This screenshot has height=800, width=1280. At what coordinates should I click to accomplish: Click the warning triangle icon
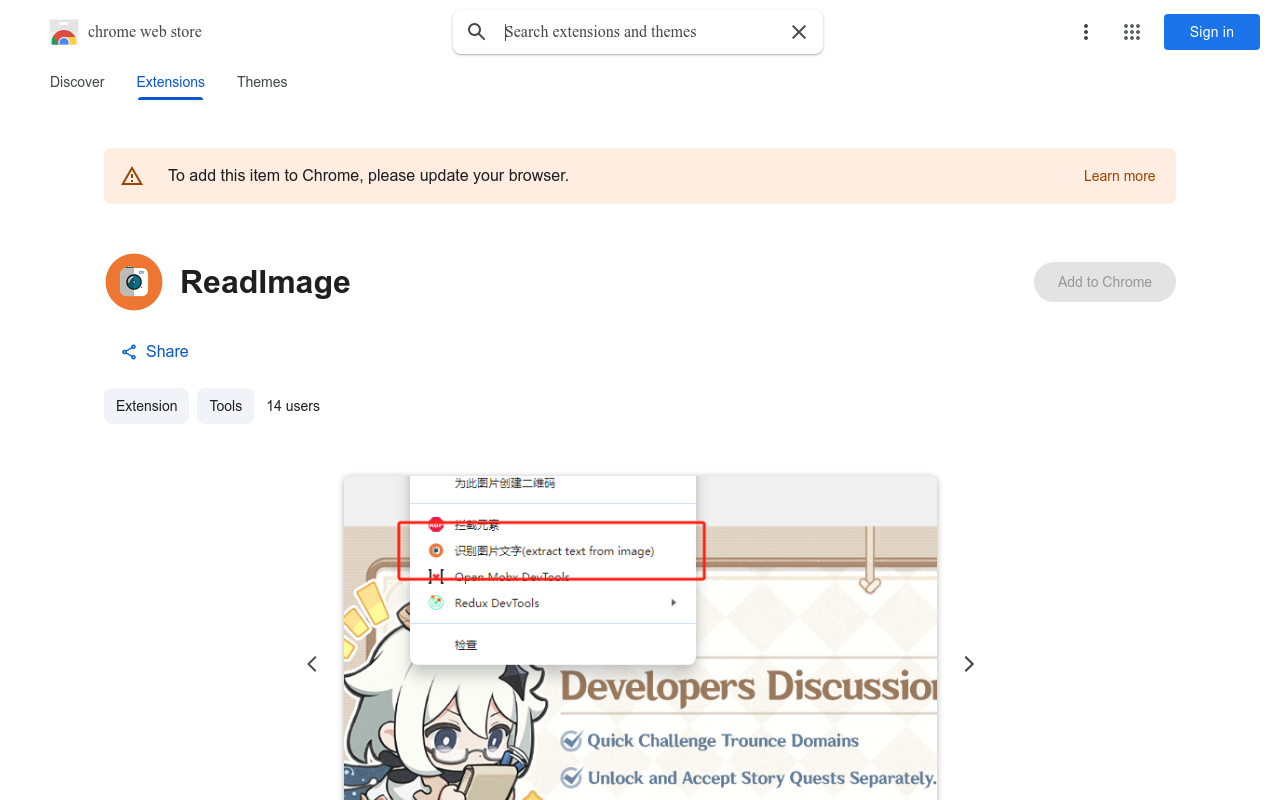132,176
